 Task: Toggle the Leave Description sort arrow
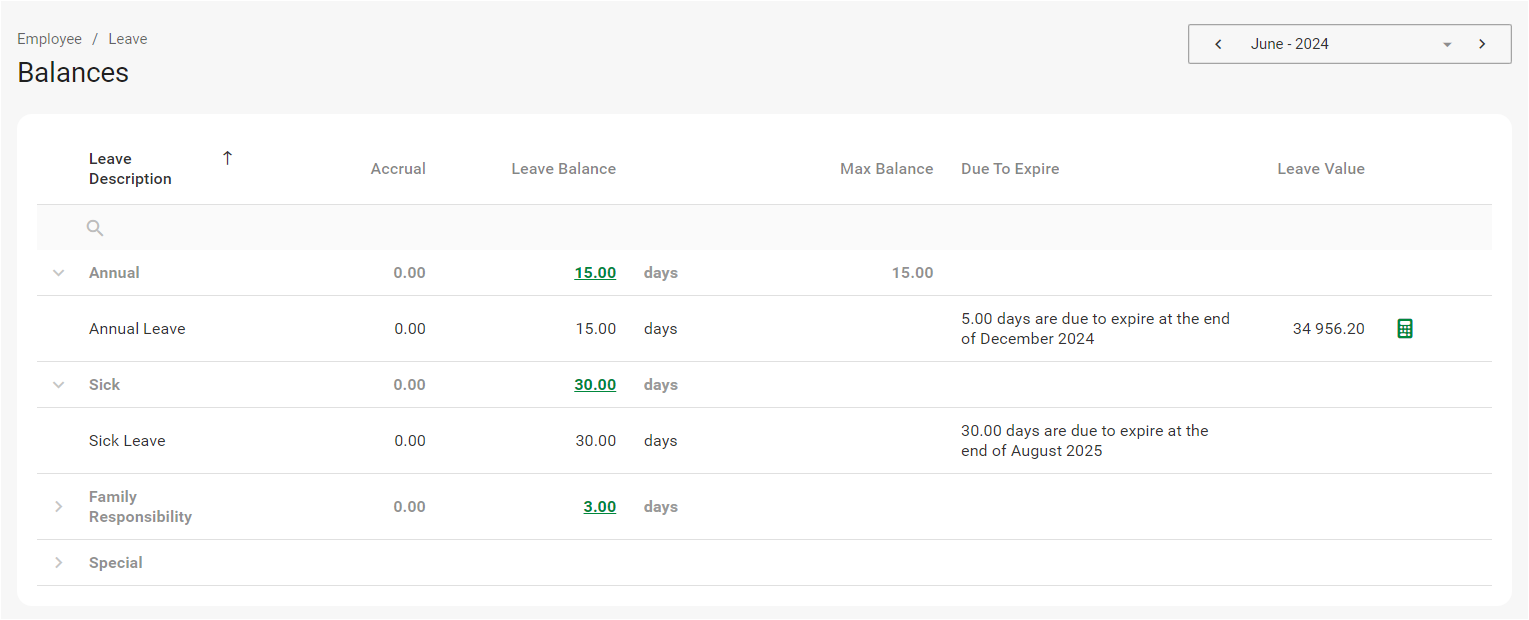coord(227,158)
